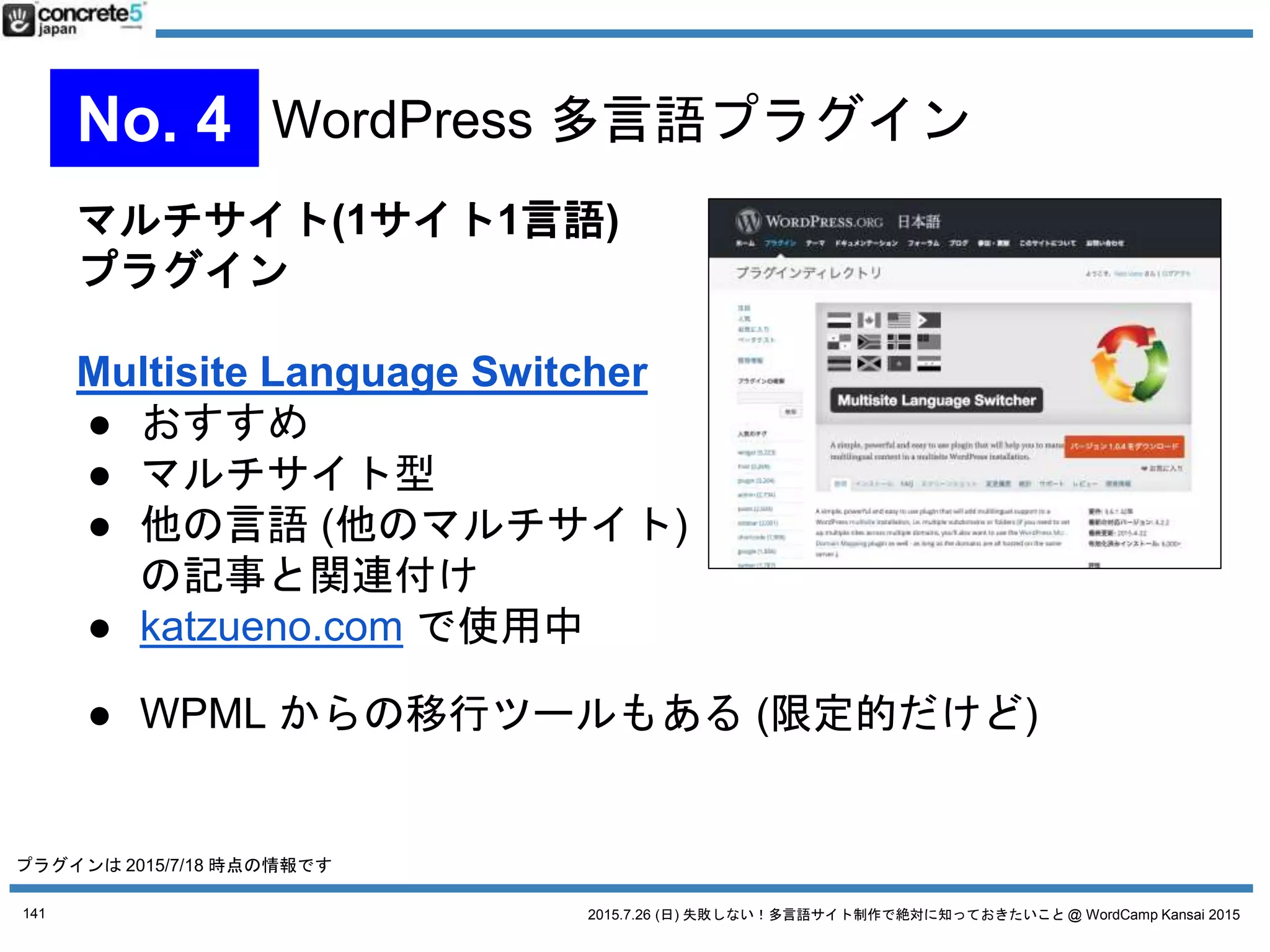Click the slide number 141

pos(34,913)
